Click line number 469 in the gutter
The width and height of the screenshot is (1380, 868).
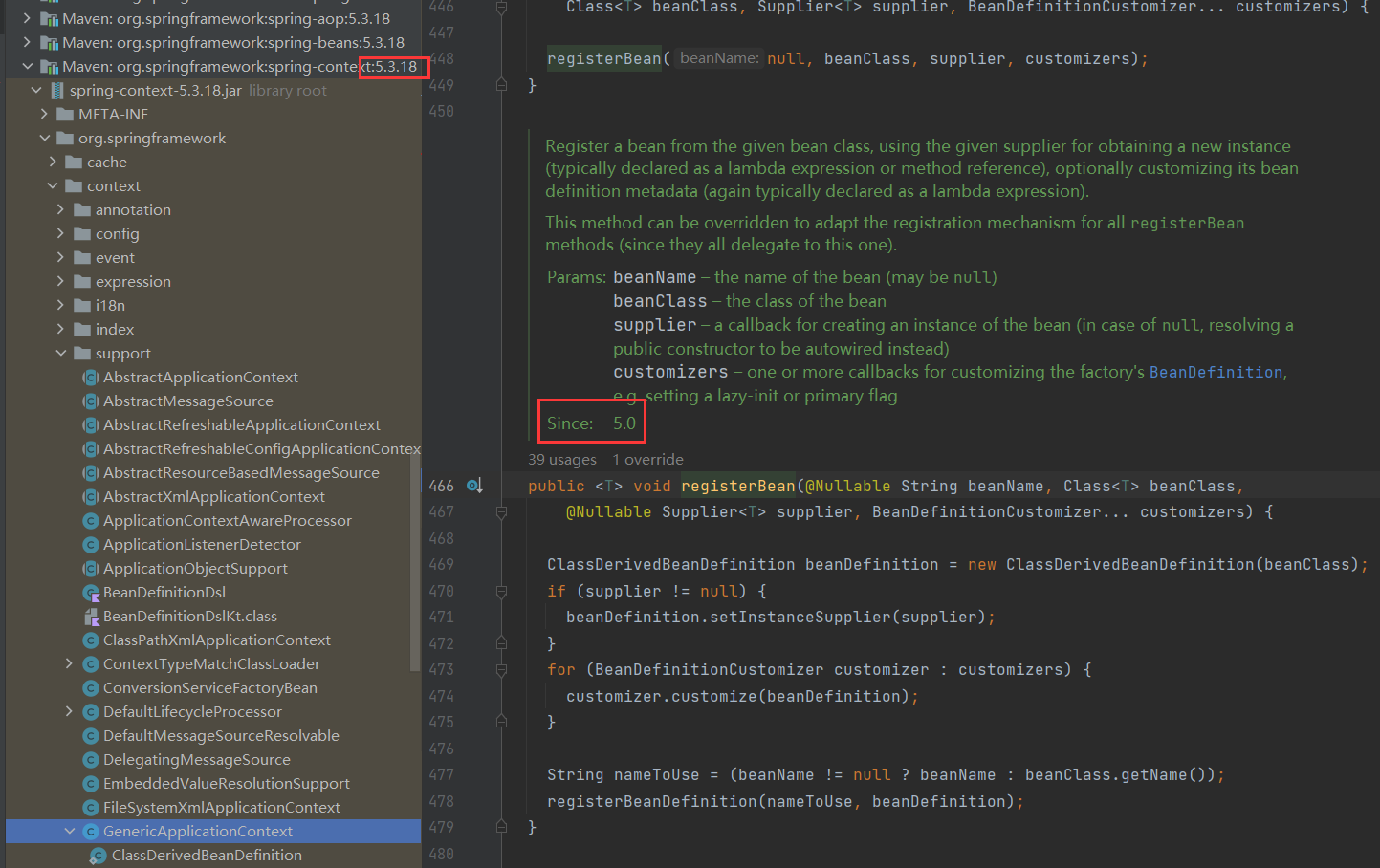point(442,565)
